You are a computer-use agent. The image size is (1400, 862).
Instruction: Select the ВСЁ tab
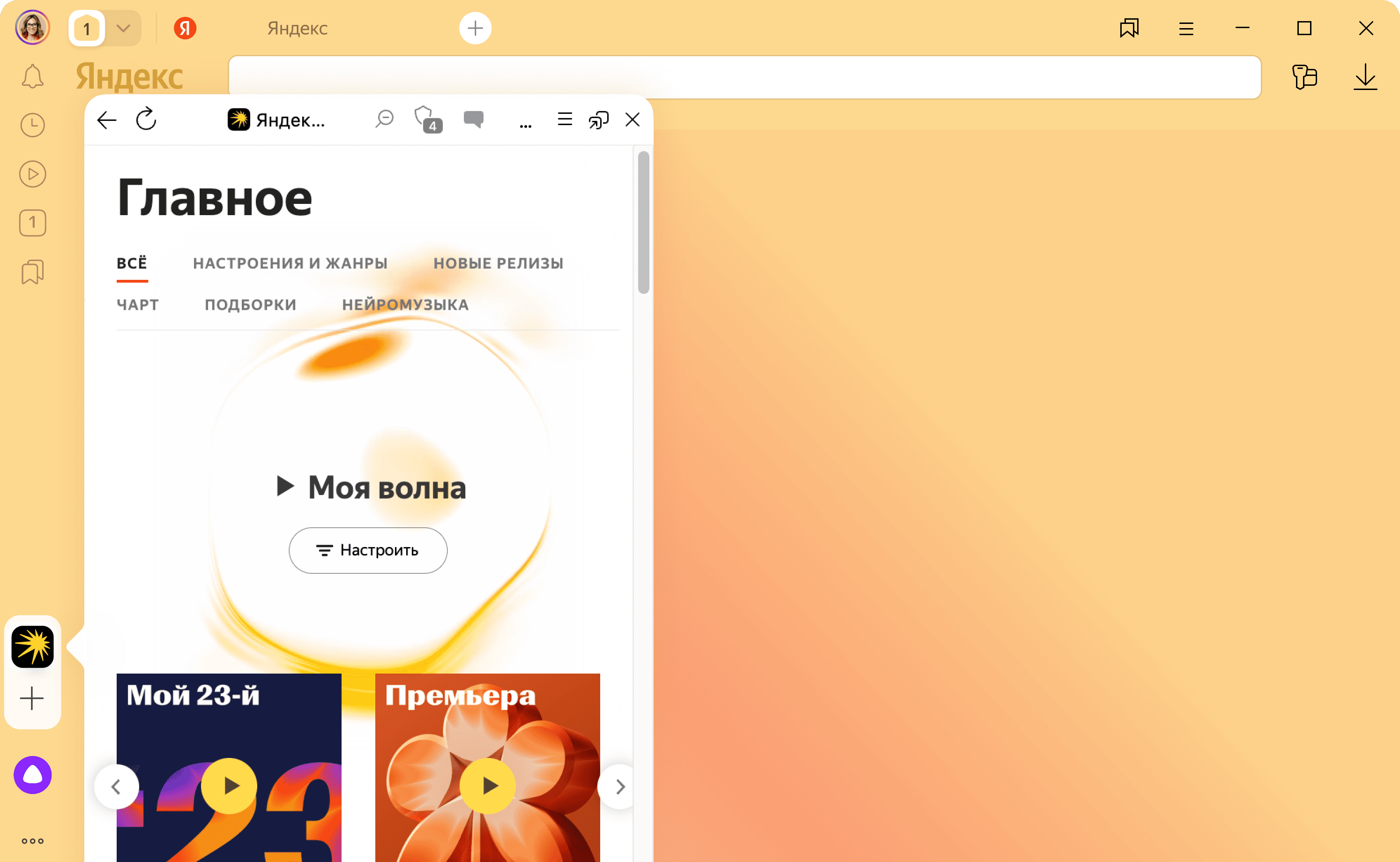pyautogui.click(x=132, y=263)
